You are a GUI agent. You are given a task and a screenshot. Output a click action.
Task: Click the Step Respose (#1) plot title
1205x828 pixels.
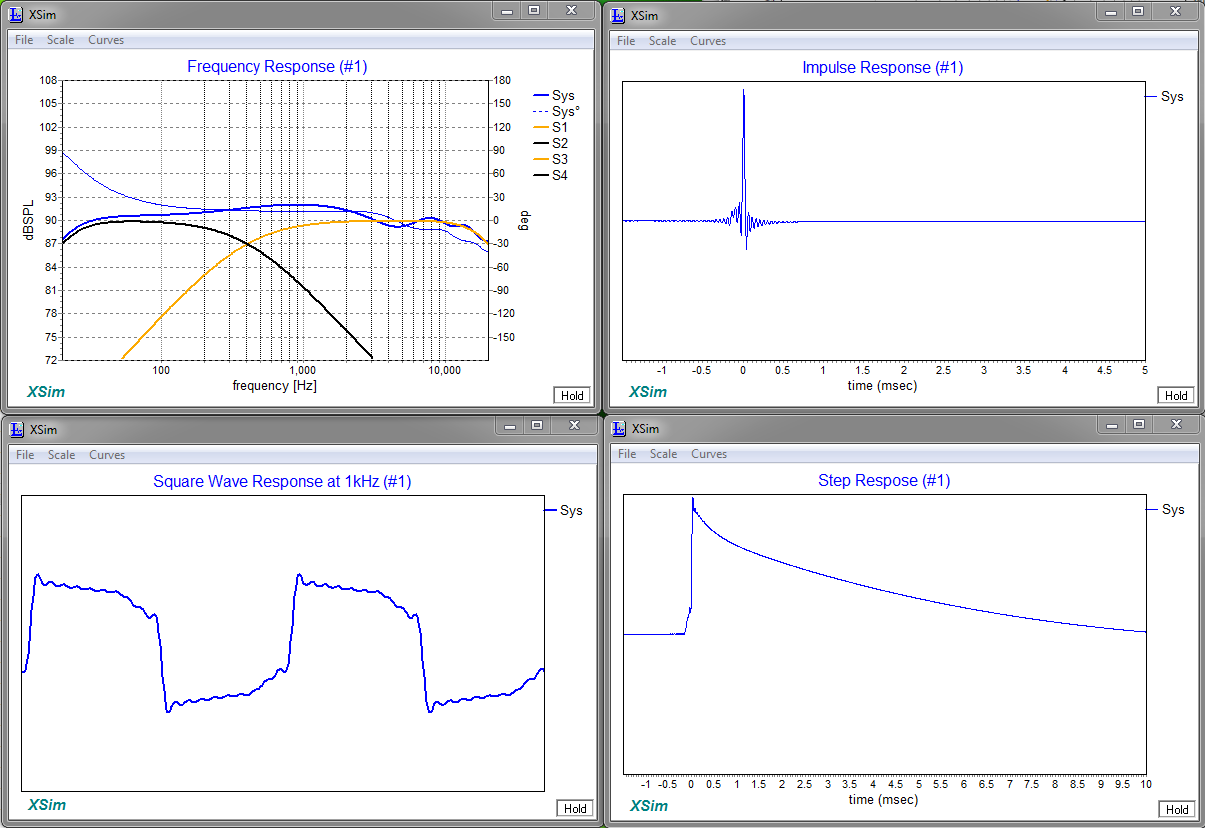coord(884,481)
